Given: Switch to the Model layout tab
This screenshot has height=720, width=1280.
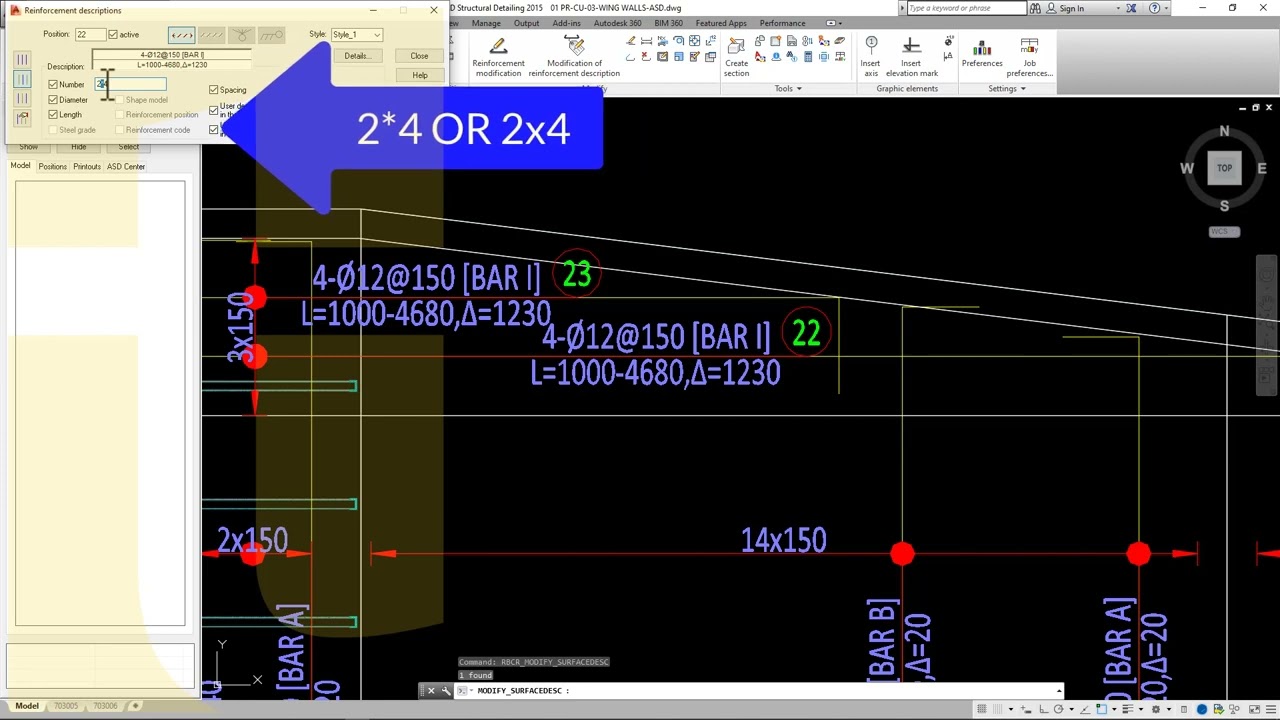Looking at the screenshot, I should coord(27,706).
